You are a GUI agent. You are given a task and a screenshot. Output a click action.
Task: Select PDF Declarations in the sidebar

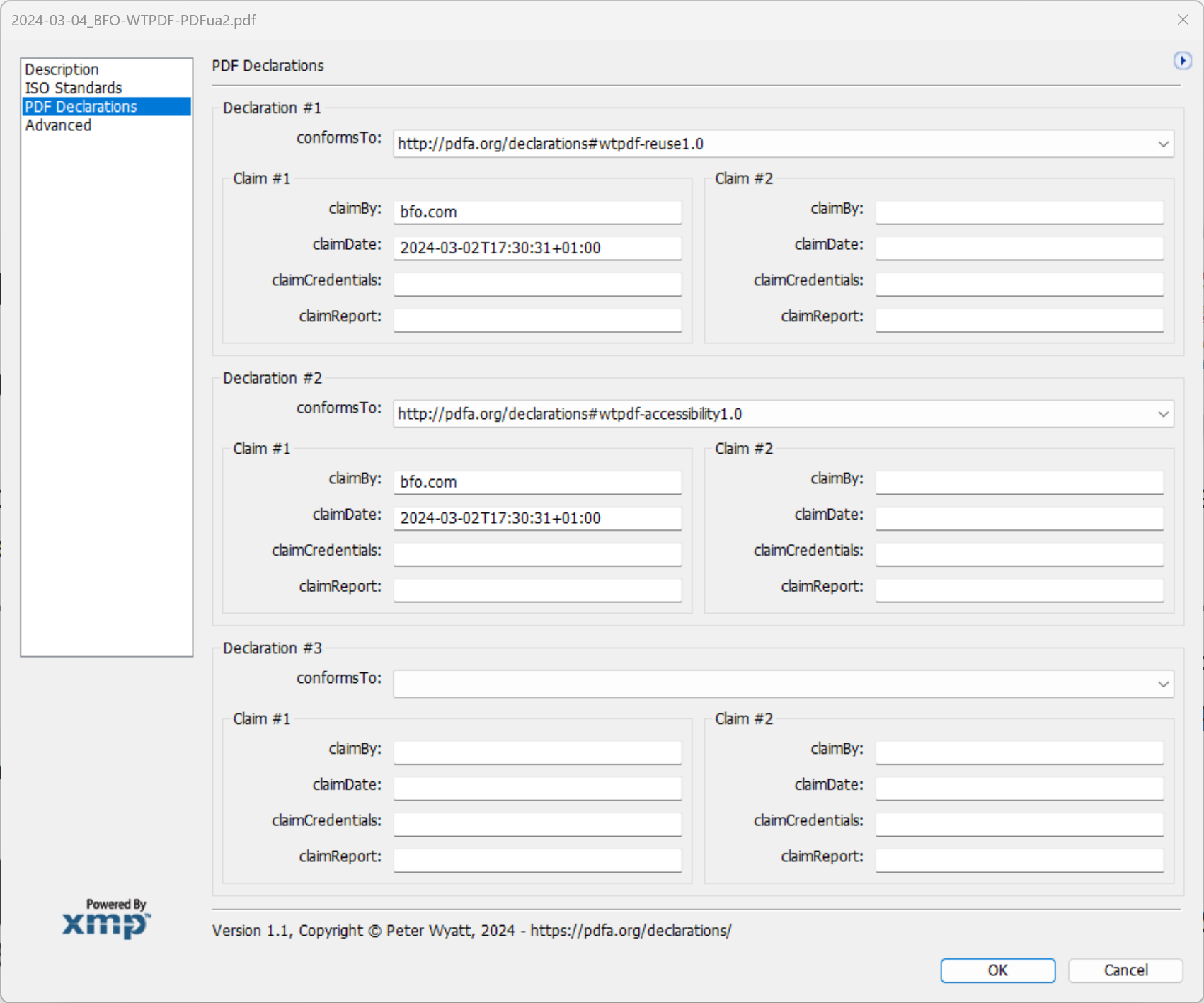coord(81,106)
